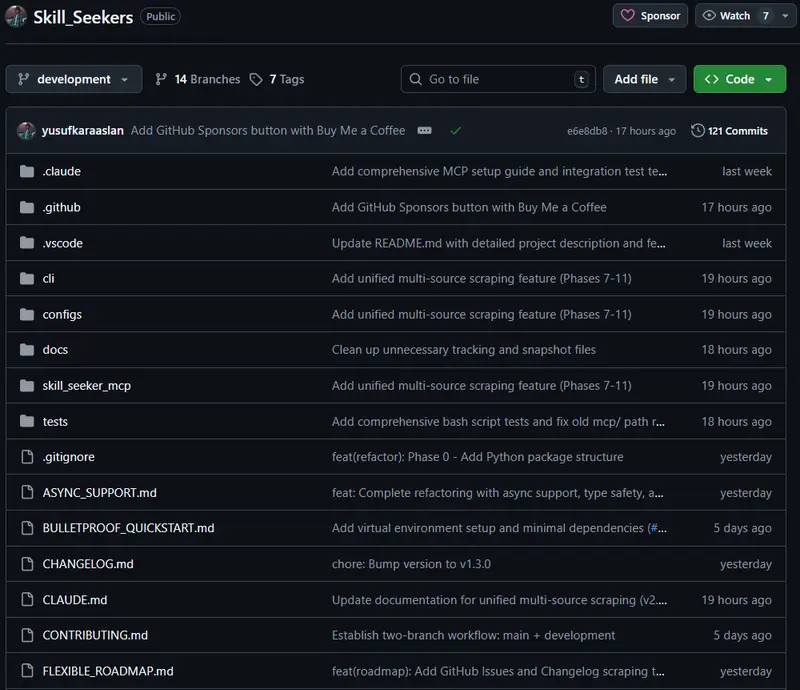Expand commit message ellipsis button

tap(424, 131)
